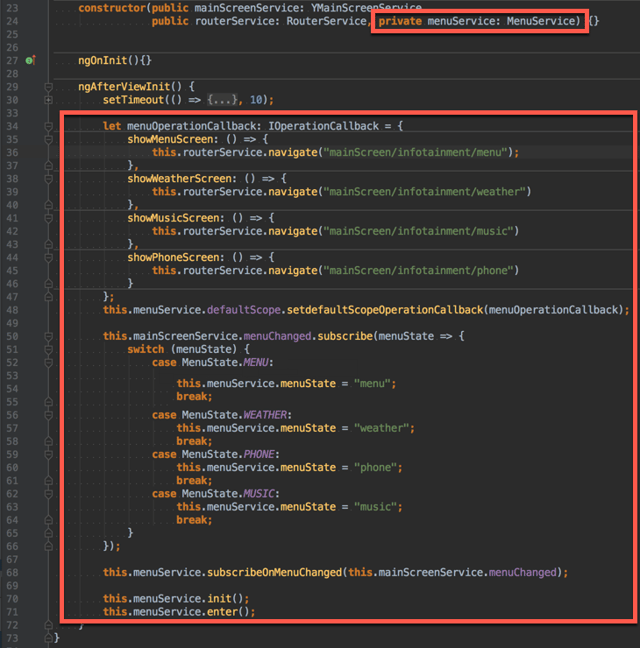The width and height of the screenshot is (640, 648).
Task: Click showWeatherScreen property name
Action: (179, 179)
